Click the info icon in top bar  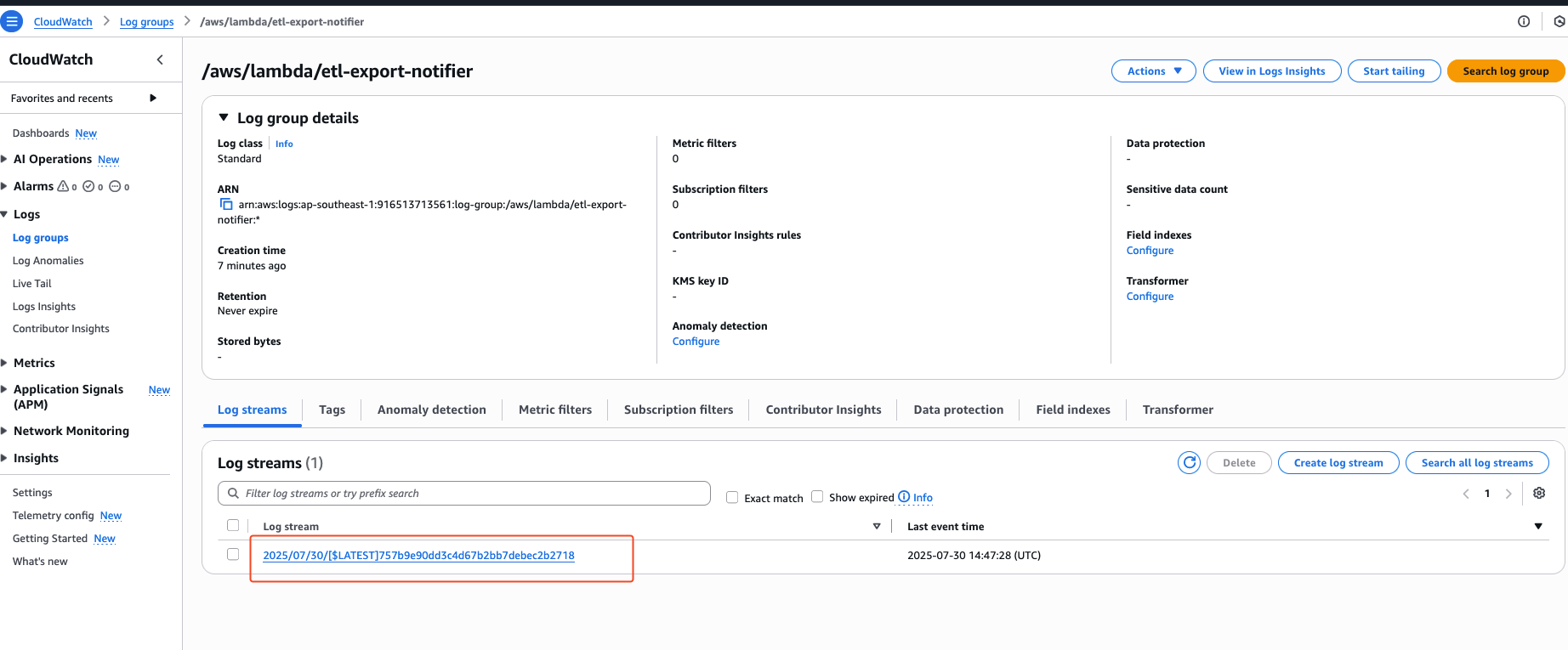tap(1524, 21)
